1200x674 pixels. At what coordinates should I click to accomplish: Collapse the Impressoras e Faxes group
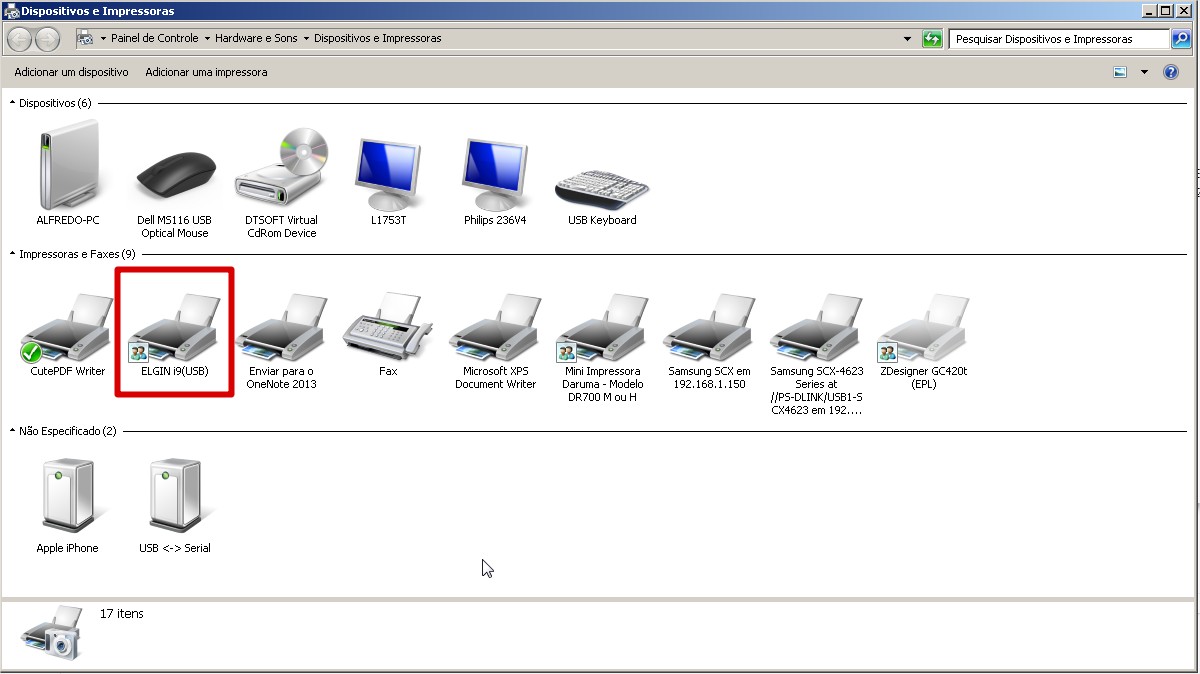point(13,255)
